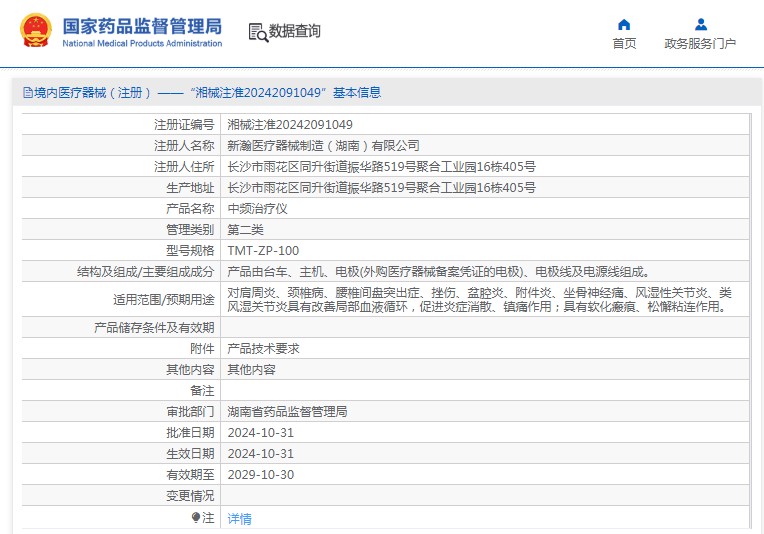Click the 政务服务门户 person icon
The height and width of the screenshot is (534, 764).
(700, 24)
